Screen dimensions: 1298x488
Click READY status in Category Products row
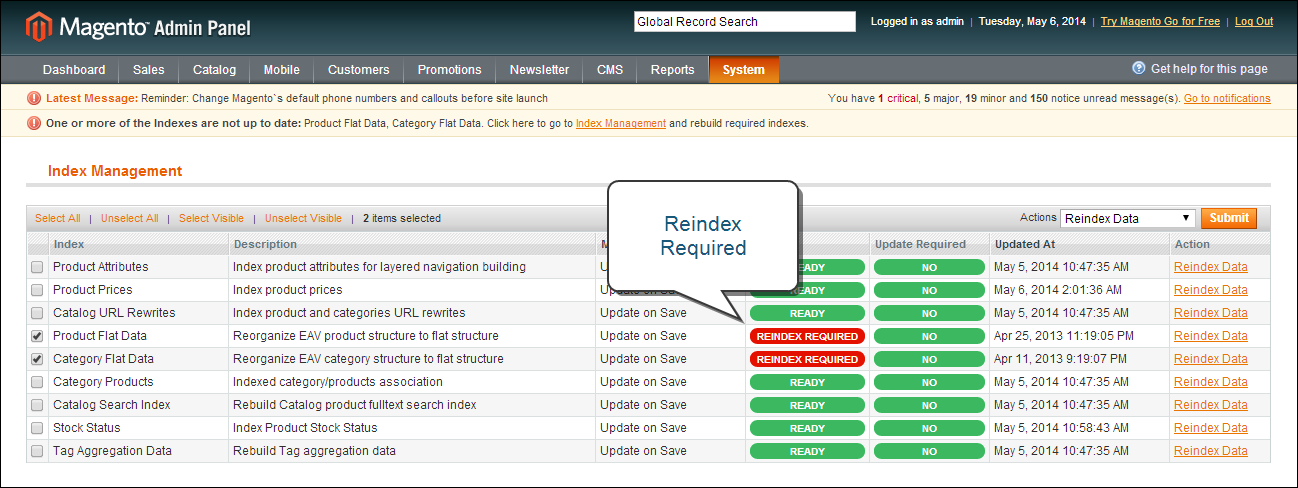pyautogui.click(x=807, y=382)
